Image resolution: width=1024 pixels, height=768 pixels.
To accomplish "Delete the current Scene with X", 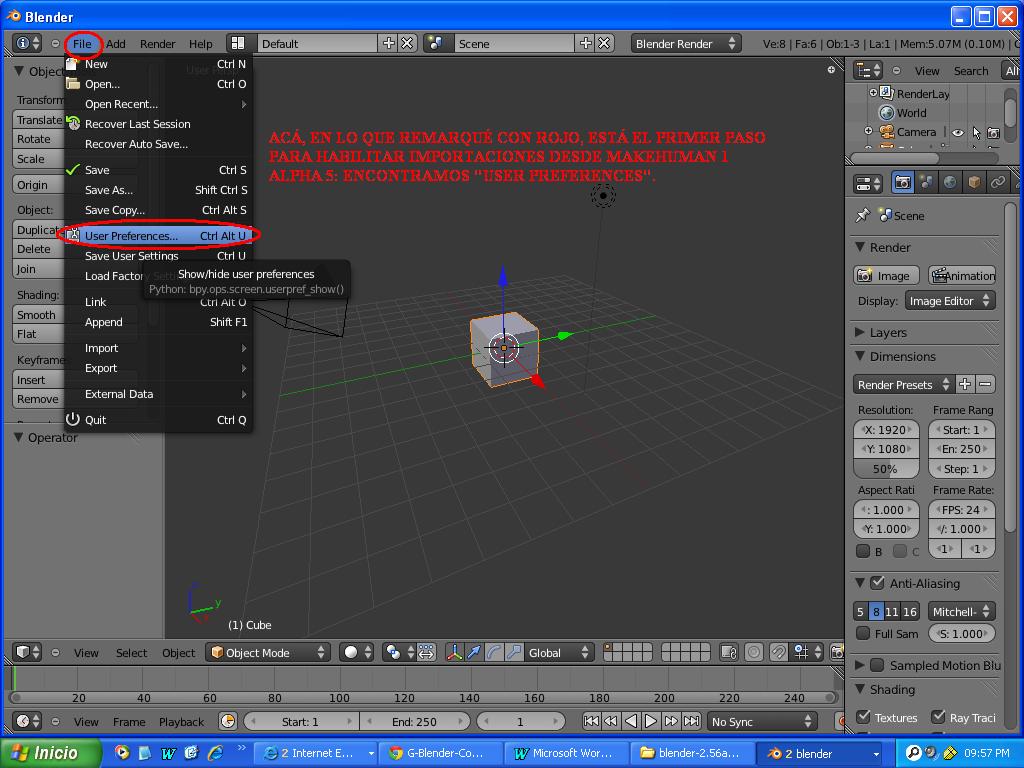I will point(604,43).
